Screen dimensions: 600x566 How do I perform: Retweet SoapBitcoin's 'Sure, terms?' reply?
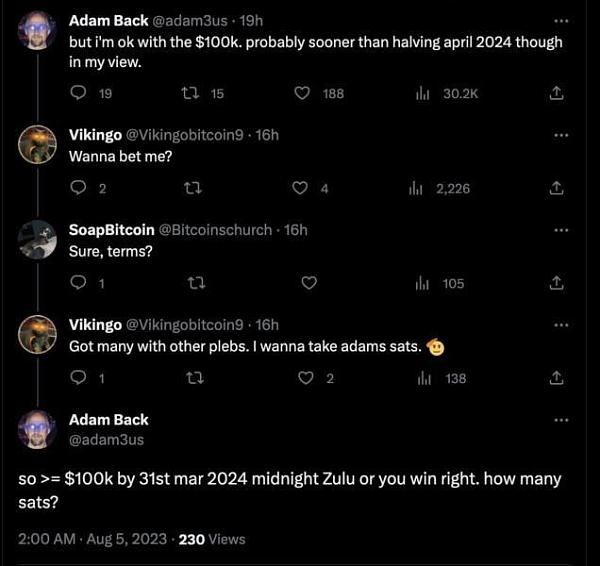click(196, 283)
